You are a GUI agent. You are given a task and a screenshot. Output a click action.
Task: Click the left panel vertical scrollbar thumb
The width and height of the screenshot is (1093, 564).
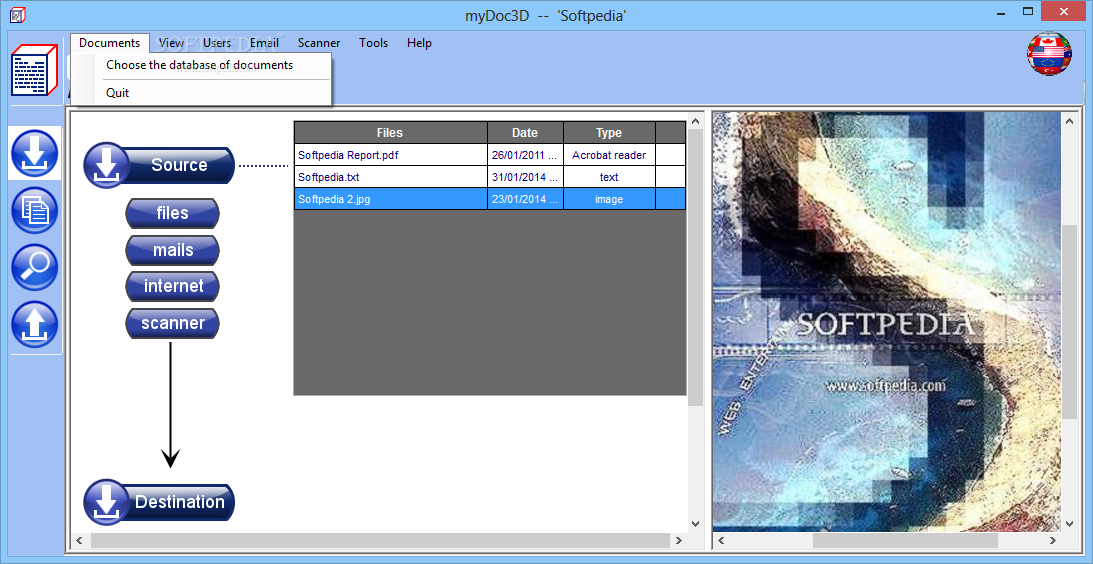click(695, 268)
